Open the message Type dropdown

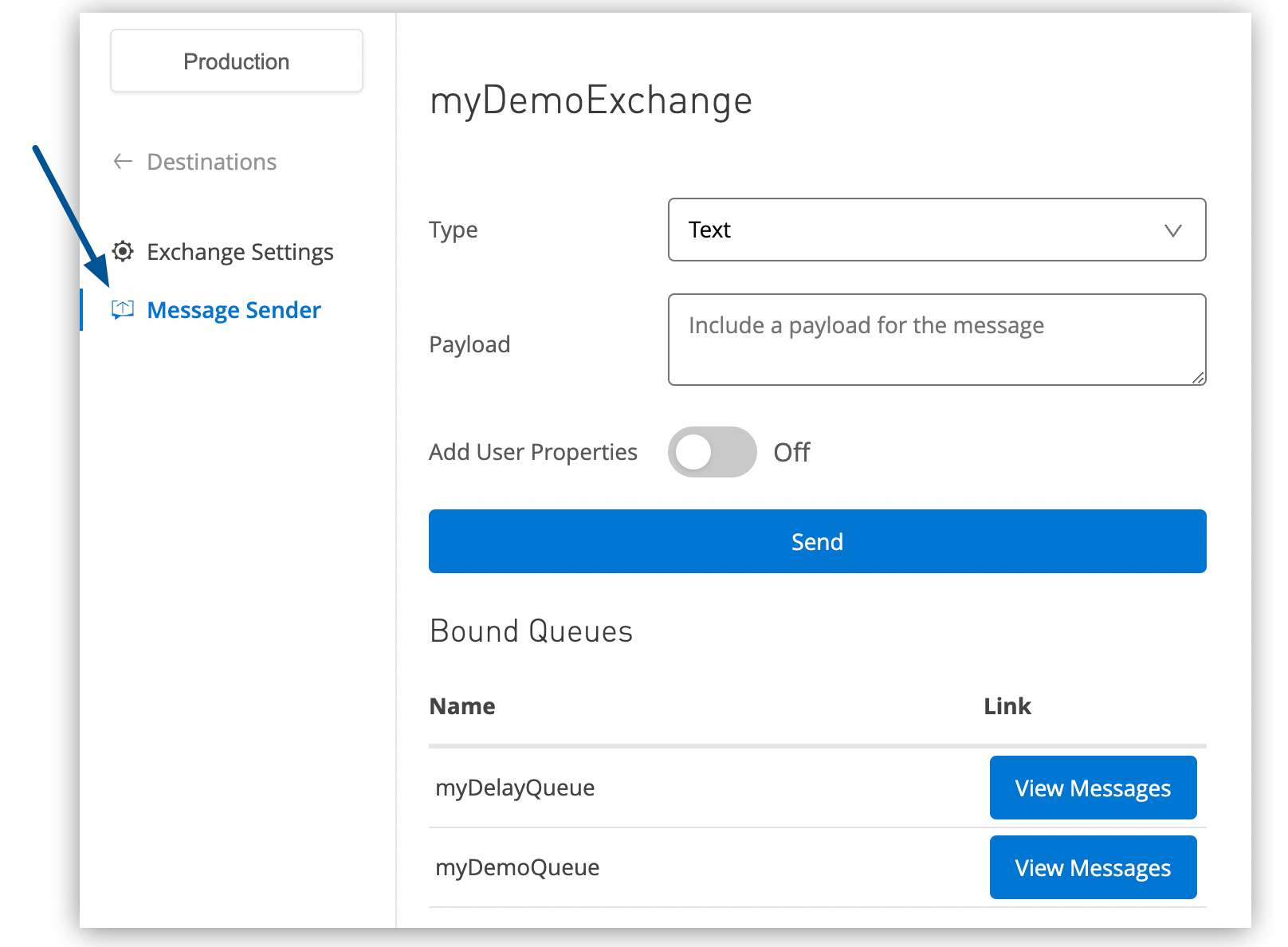[937, 230]
